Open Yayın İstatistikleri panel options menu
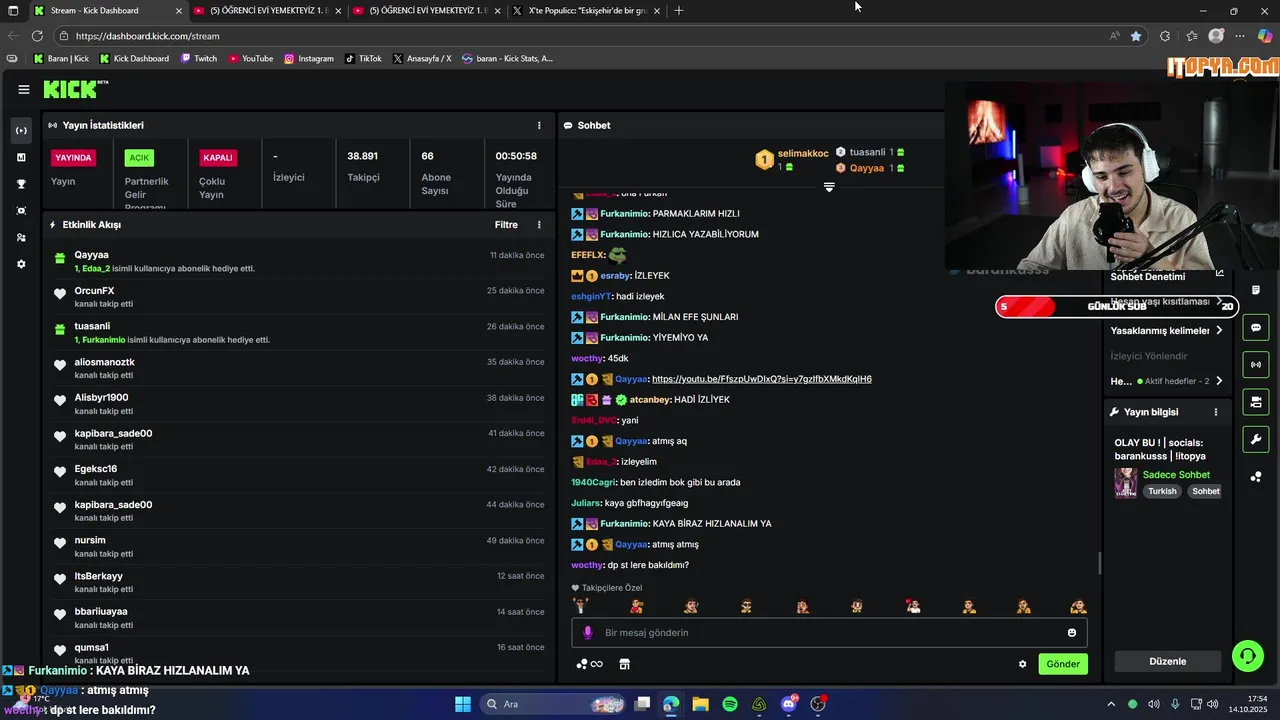 coord(539,125)
